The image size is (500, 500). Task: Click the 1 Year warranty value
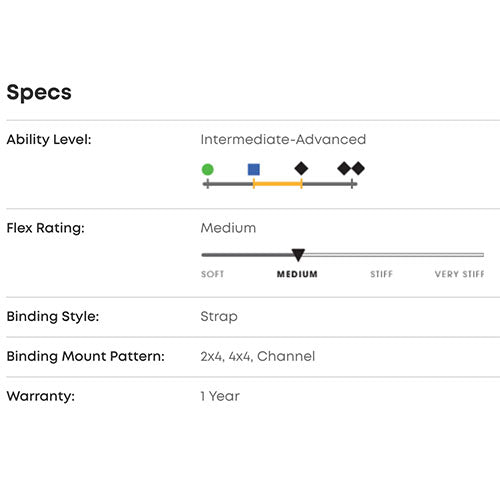(220, 396)
